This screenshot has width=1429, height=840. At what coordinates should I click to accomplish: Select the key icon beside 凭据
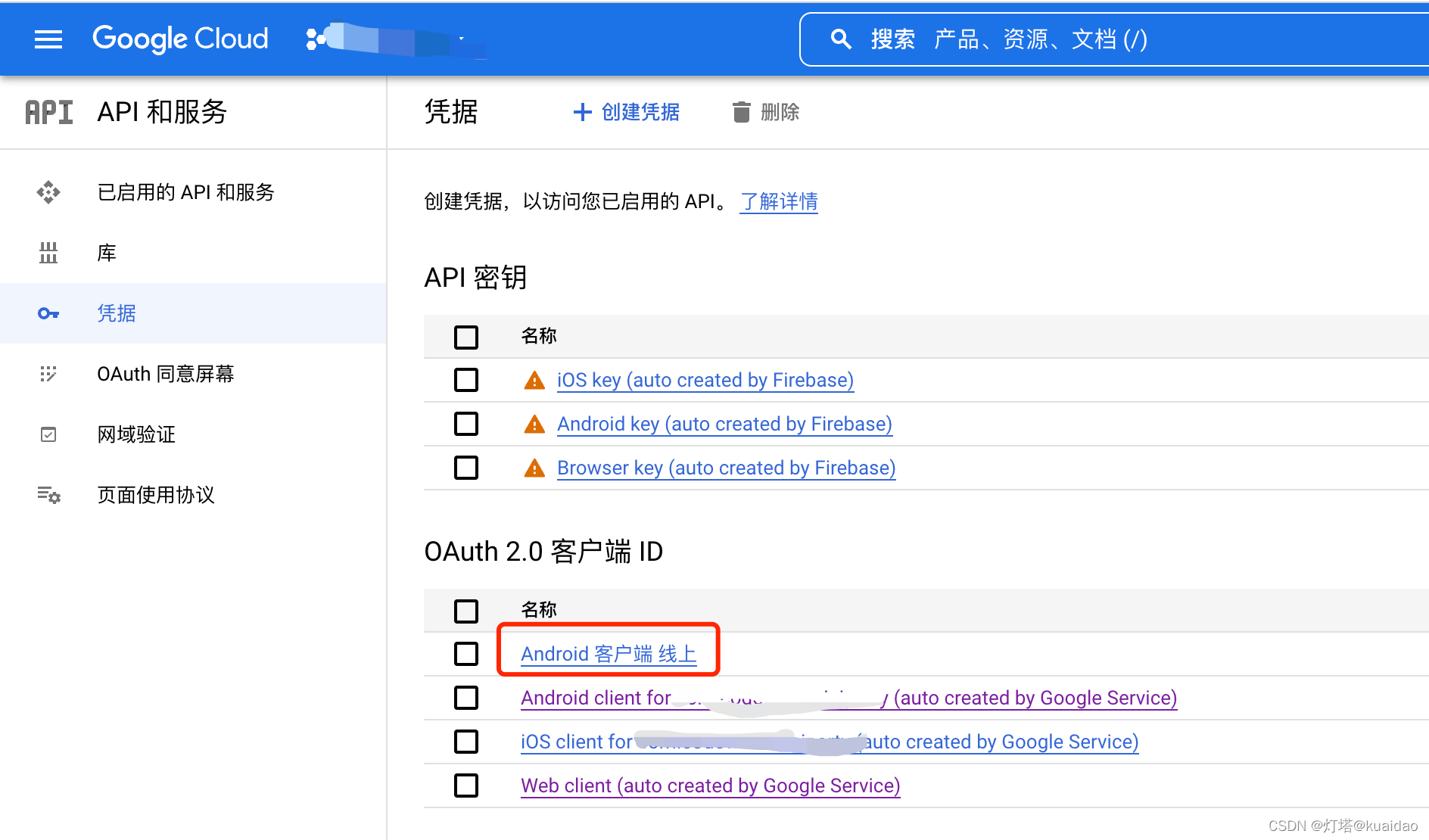tap(48, 313)
